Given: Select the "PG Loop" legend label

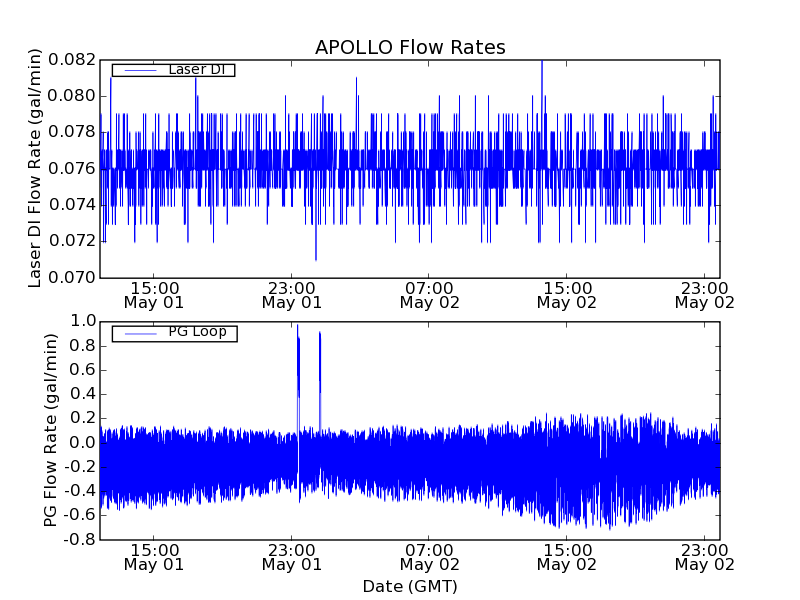Looking at the screenshot, I should [x=197, y=332].
